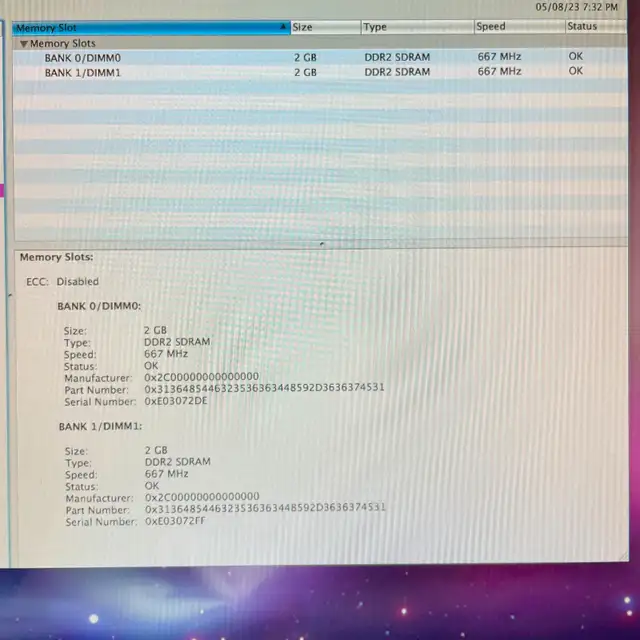Screen dimensions: 640x640
Task: Click Speed value 667 MHz under BANK 0/DIMM0 details
Action: 166,353
